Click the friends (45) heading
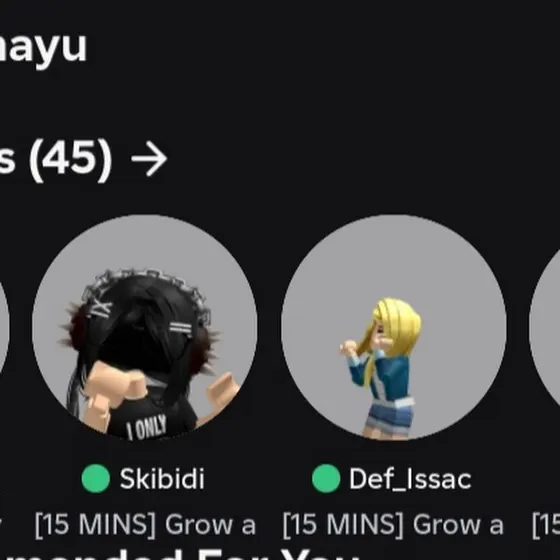 coord(56,159)
